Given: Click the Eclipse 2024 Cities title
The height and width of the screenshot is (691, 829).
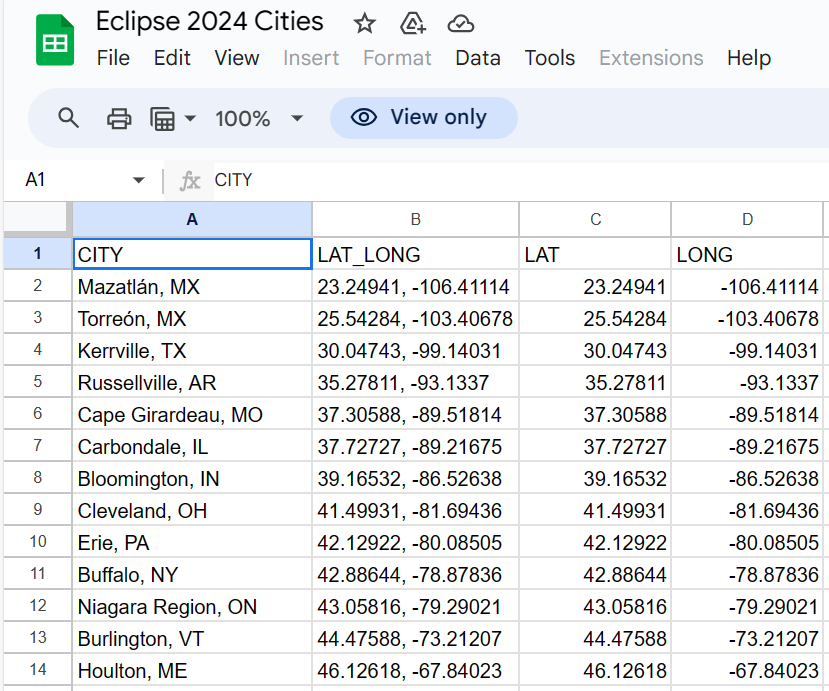Looking at the screenshot, I should (x=210, y=22).
